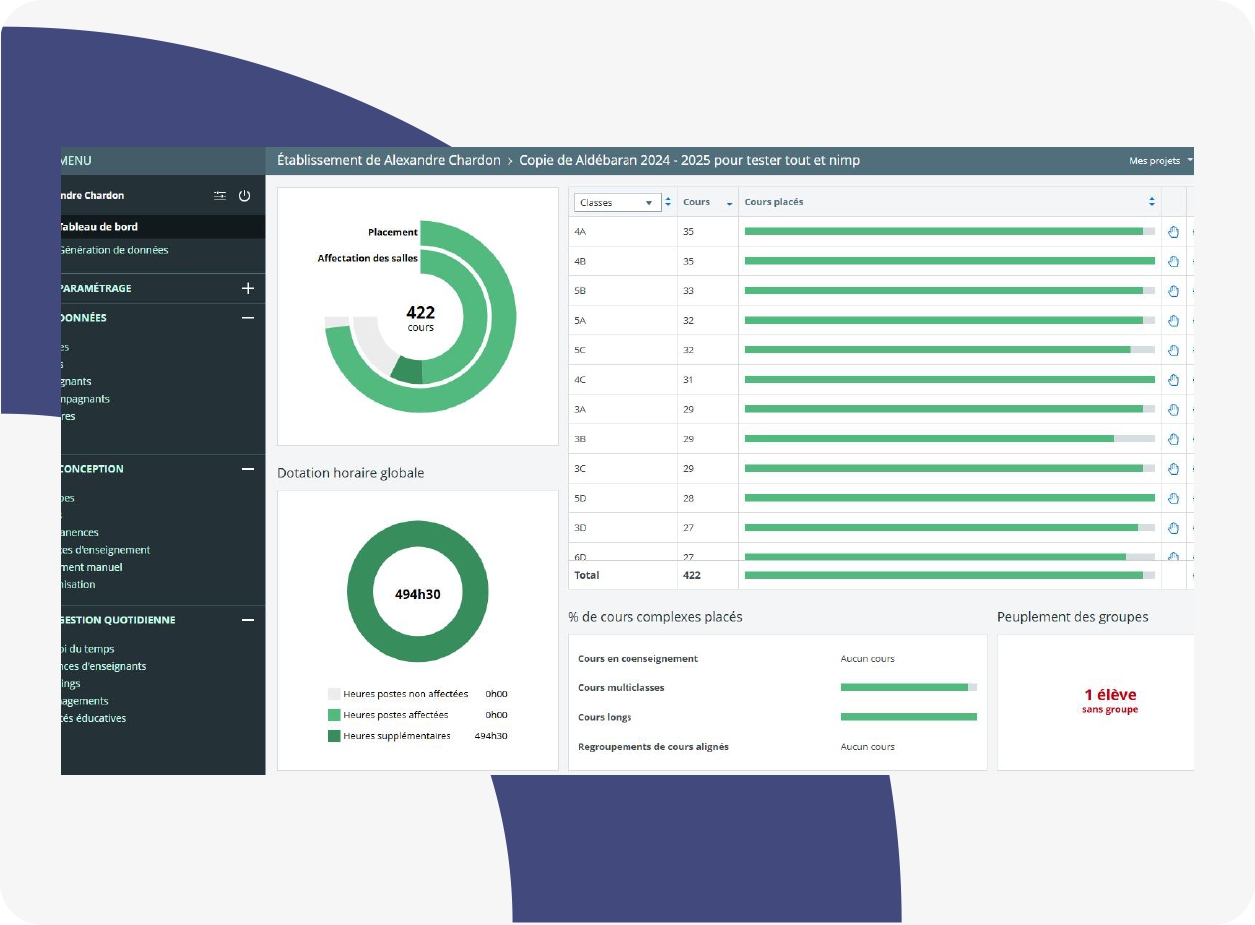Collapse the GESTION QUOTIDIENNE section
Image resolution: width=1255 pixels, height=925 pixels.
[x=248, y=620]
